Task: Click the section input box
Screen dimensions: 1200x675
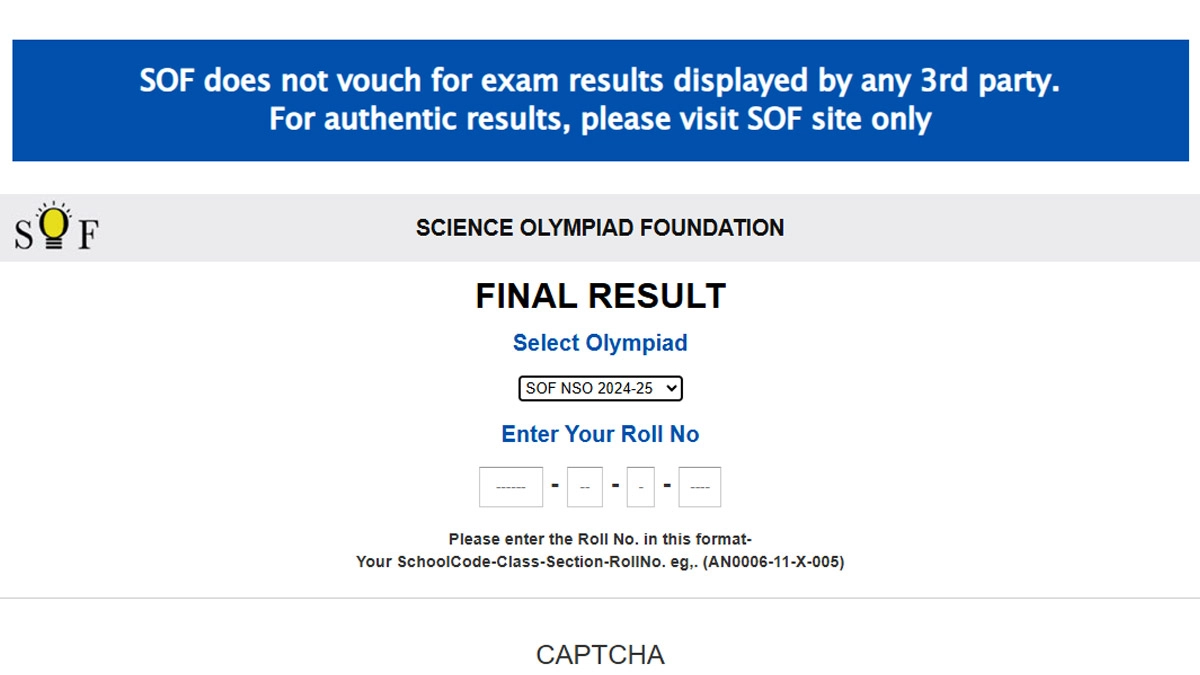Action: (x=639, y=487)
